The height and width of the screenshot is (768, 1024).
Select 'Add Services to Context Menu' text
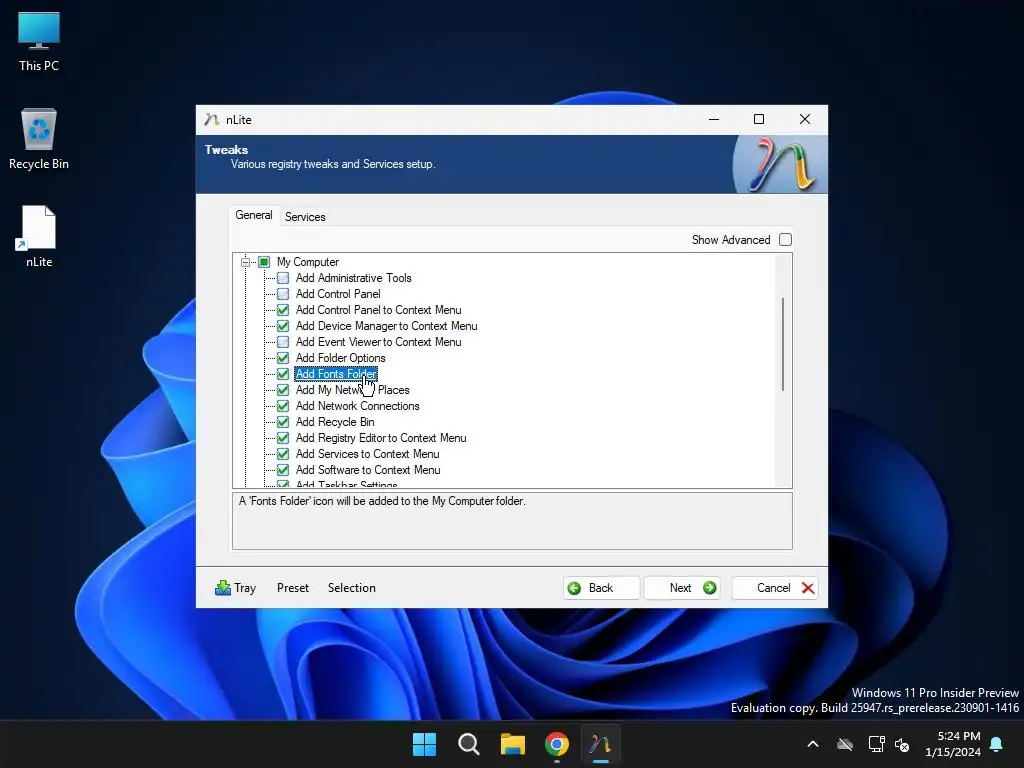(367, 454)
